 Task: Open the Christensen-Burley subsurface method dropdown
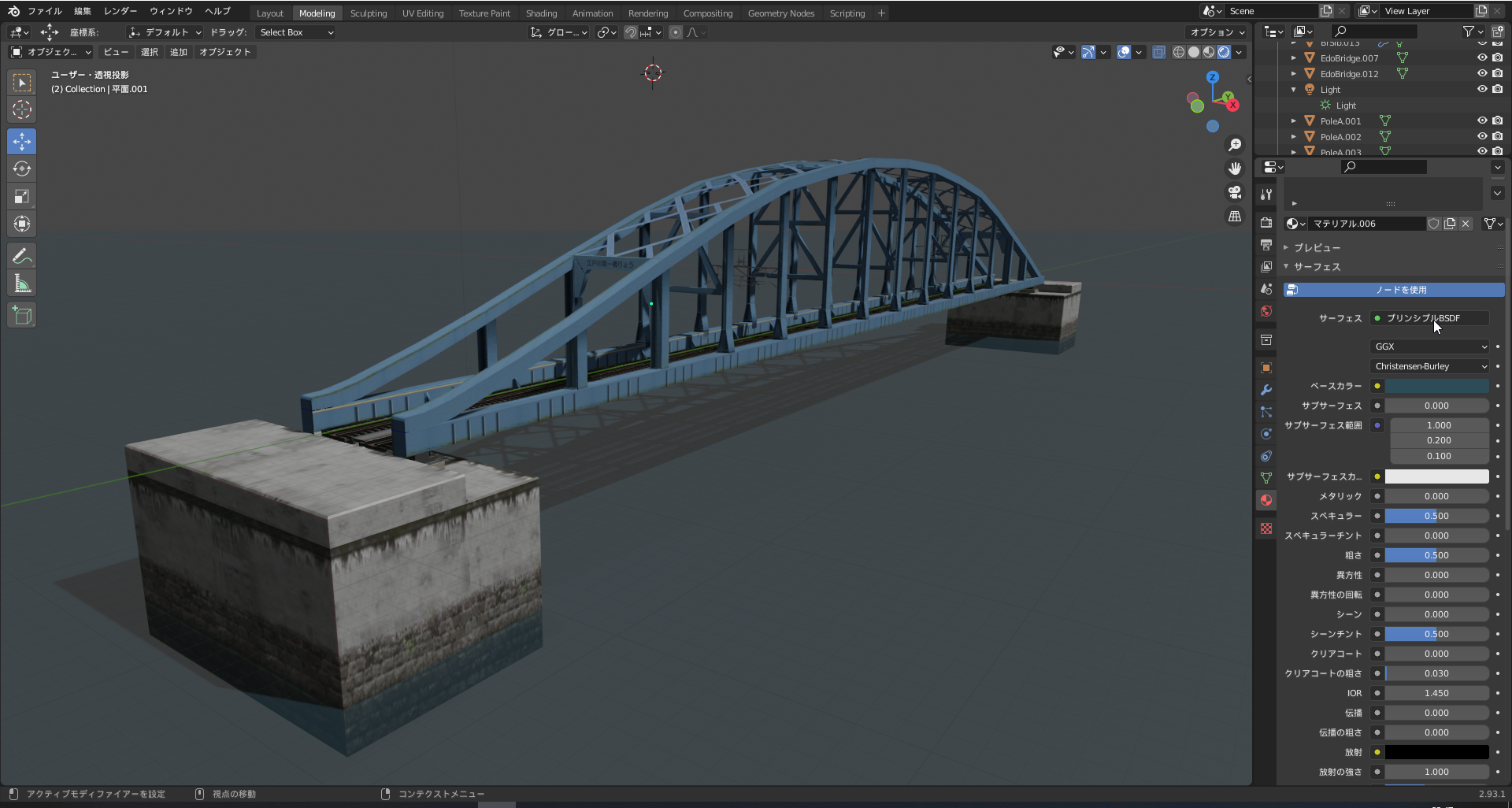[1429, 366]
